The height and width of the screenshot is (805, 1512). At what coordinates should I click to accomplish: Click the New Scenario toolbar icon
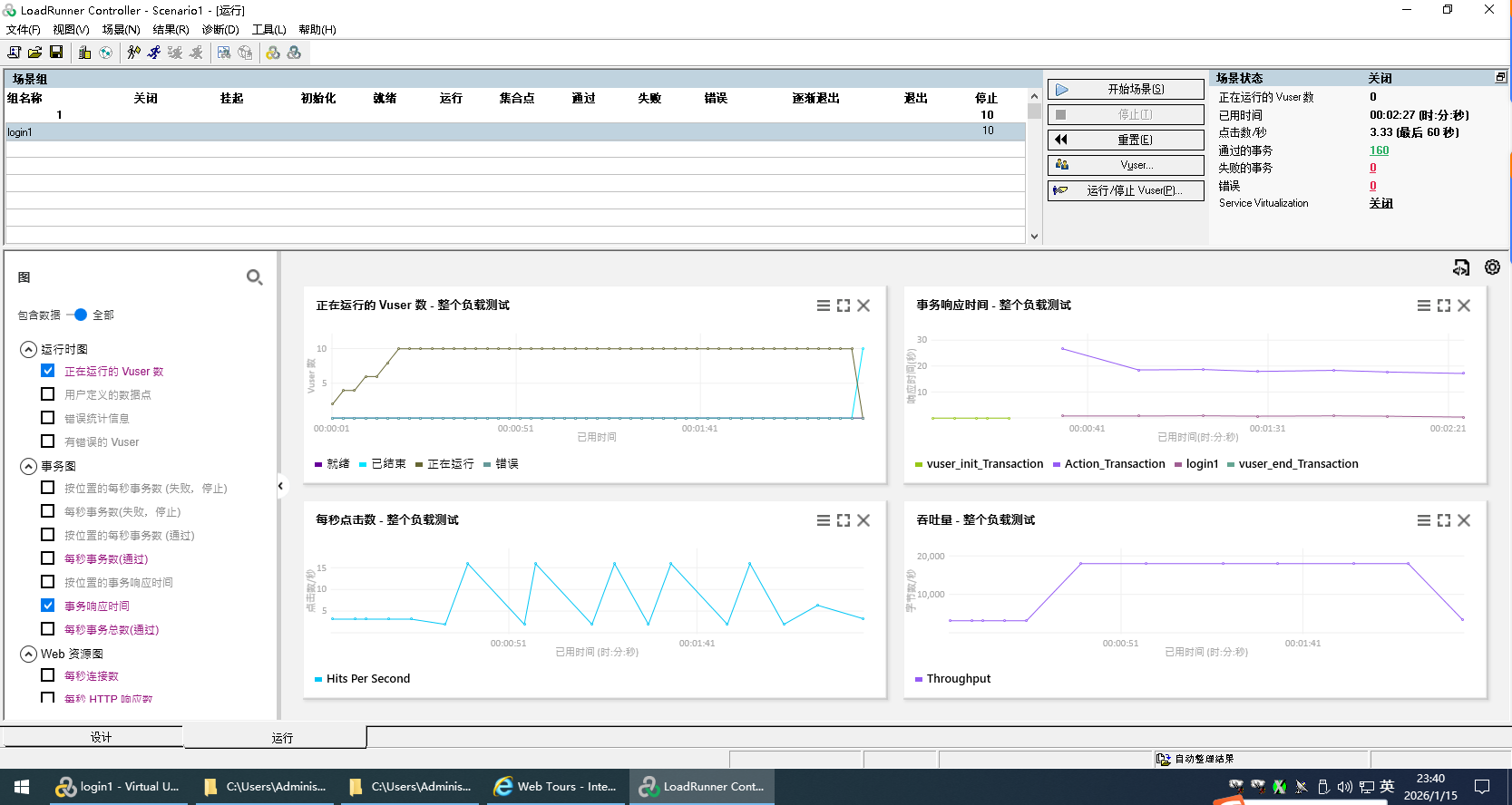click(14, 53)
